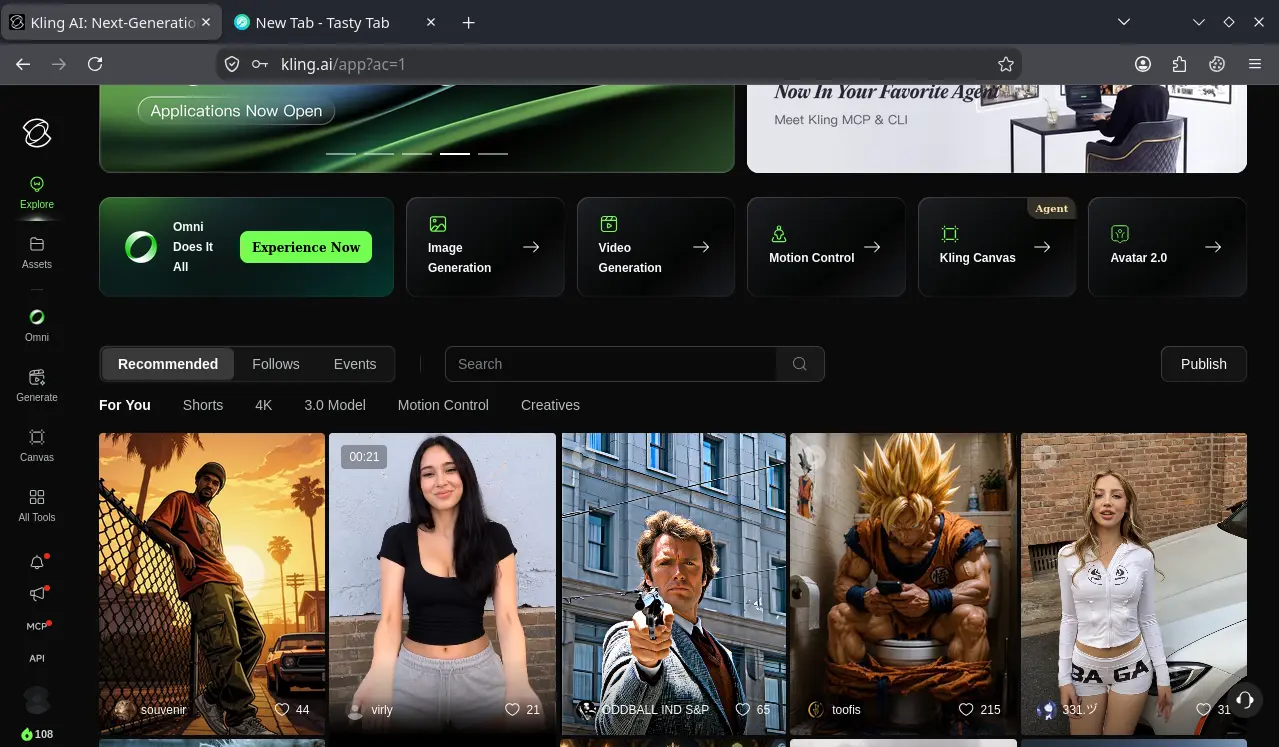Viewport: 1279px width, 747px height.
Task: Open the browser extensions icon
Action: coord(1180,64)
